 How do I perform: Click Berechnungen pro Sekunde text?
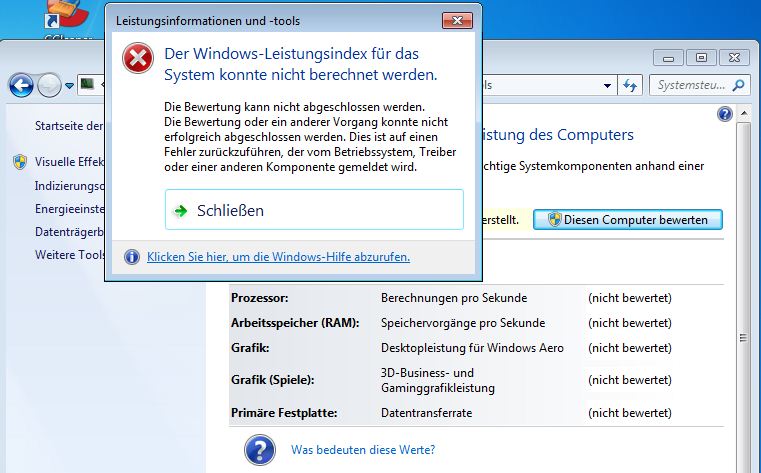click(x=454, y=298)
